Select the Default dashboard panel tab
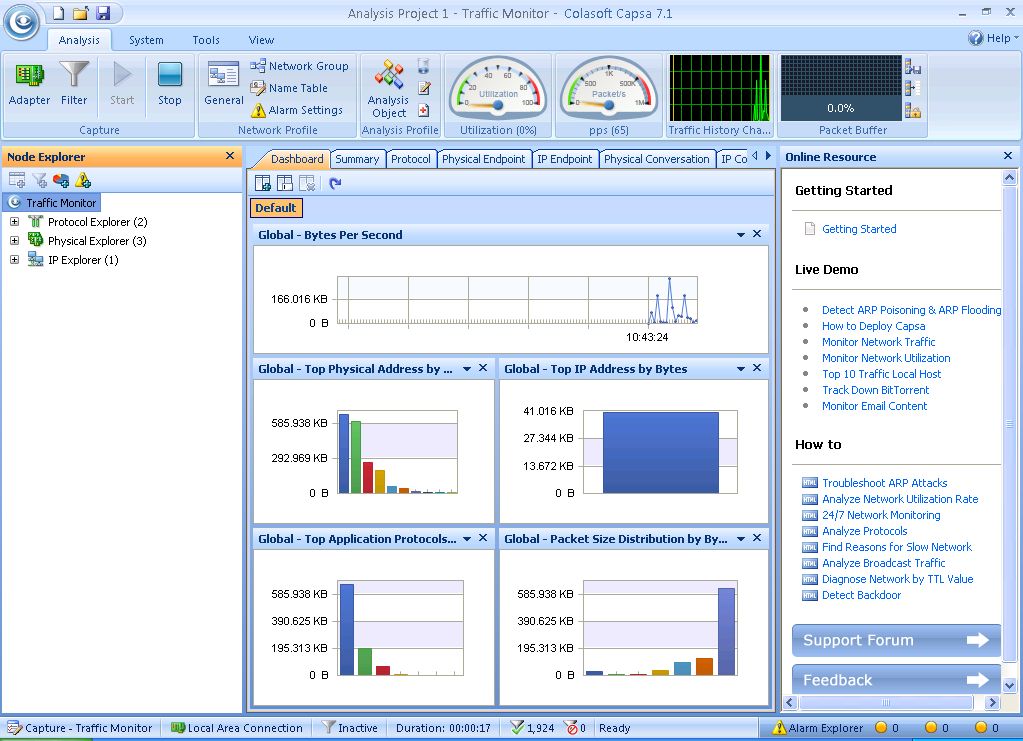The height and width of the screenshot is (741, 1023). click(275, 208)
